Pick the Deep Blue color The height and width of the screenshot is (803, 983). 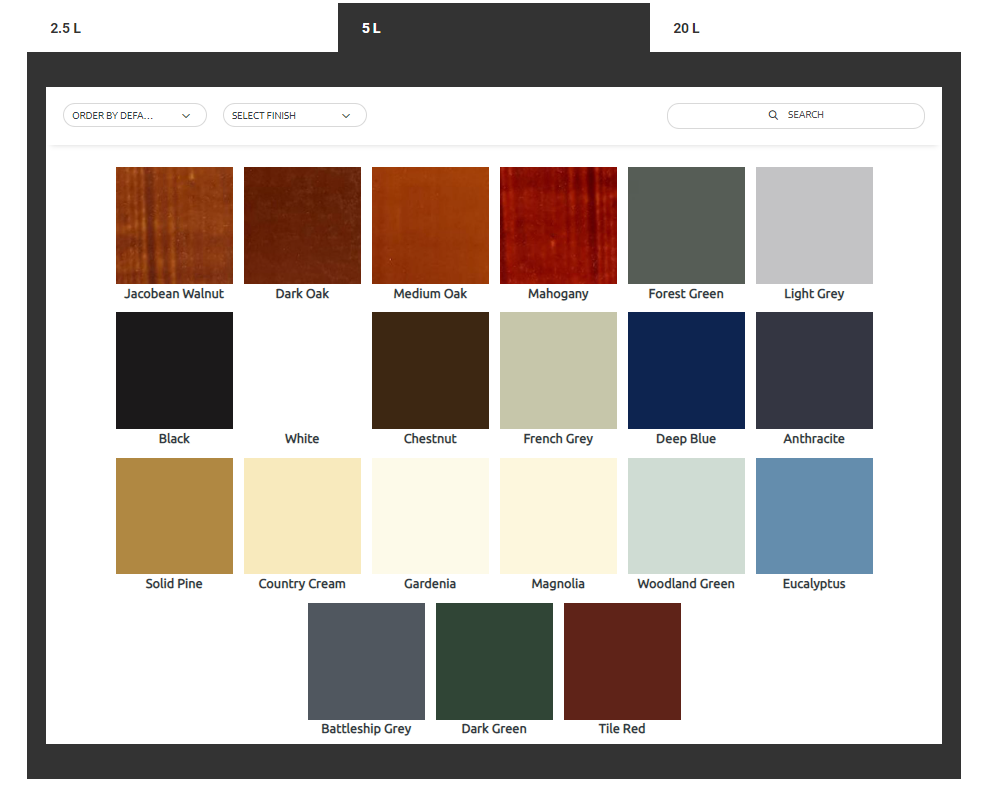click(686, 369)
